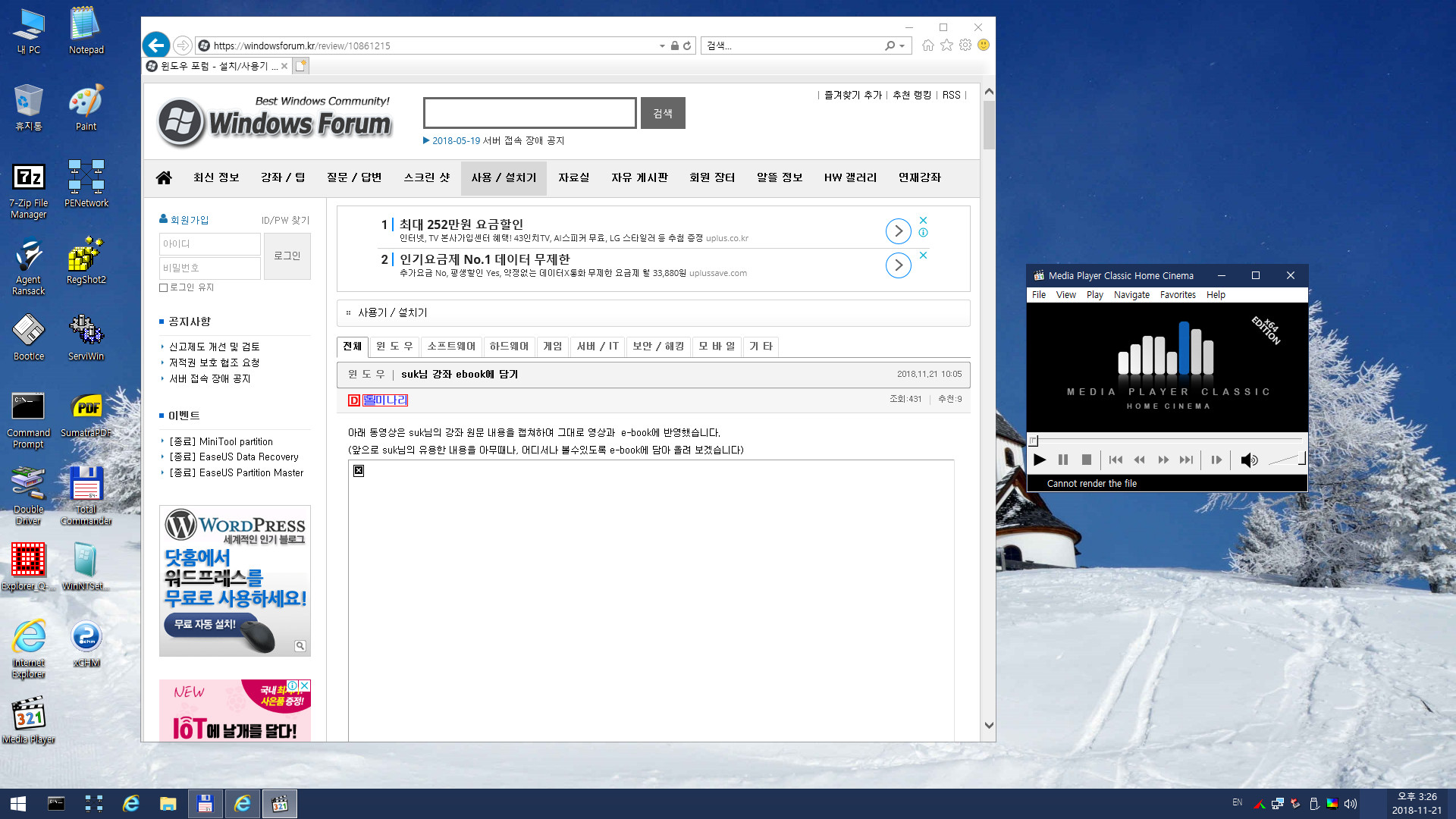Viewport: 1456px width, 819px height.
Task: Click the browser forward arrow
Action: pyautogui.click(x=182, y=45)
